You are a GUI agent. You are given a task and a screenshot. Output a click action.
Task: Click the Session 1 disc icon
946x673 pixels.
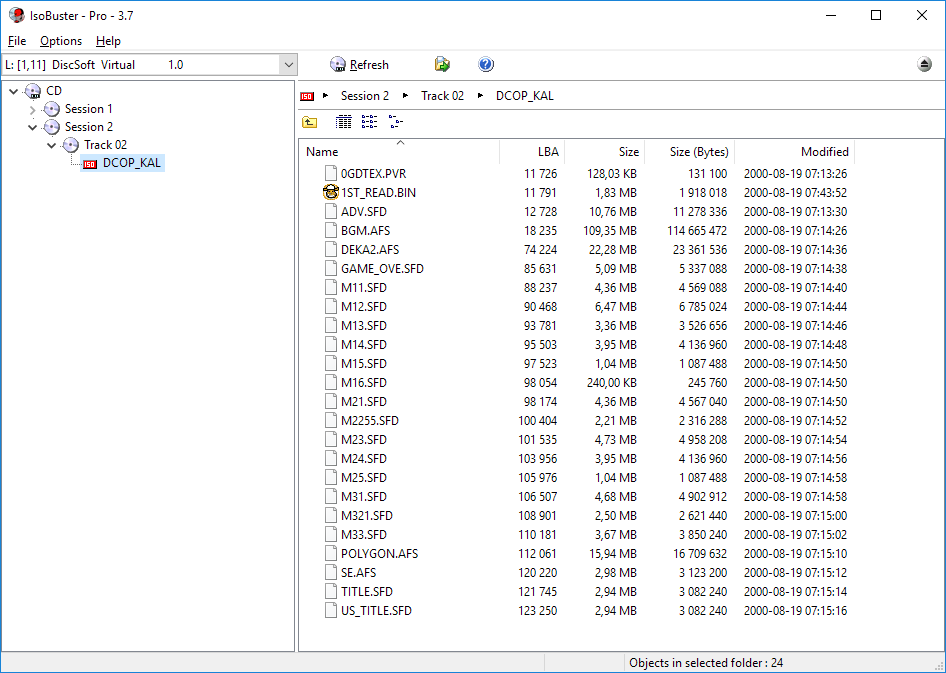[x=52, y=109]
